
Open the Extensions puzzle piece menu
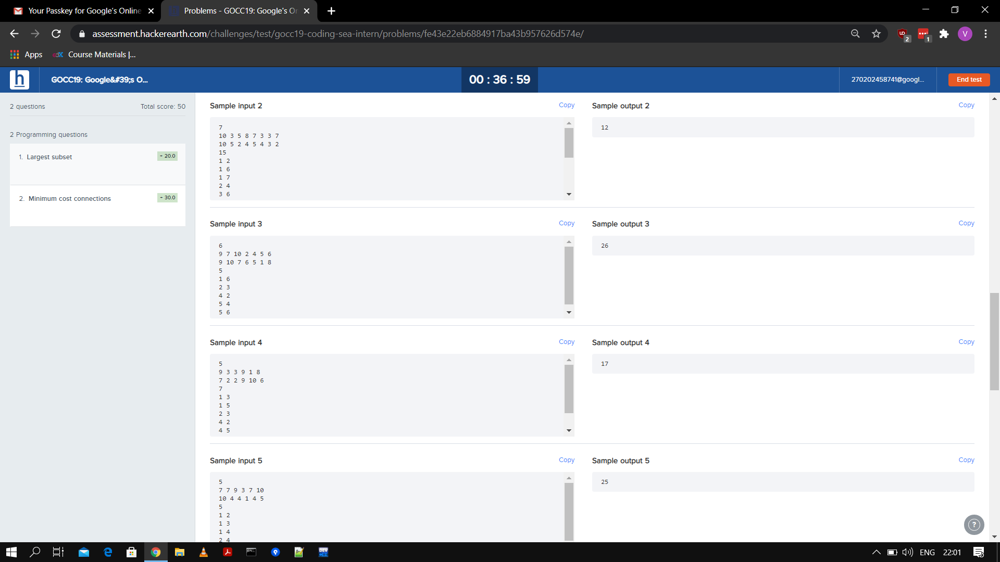[x=944, y=34]
